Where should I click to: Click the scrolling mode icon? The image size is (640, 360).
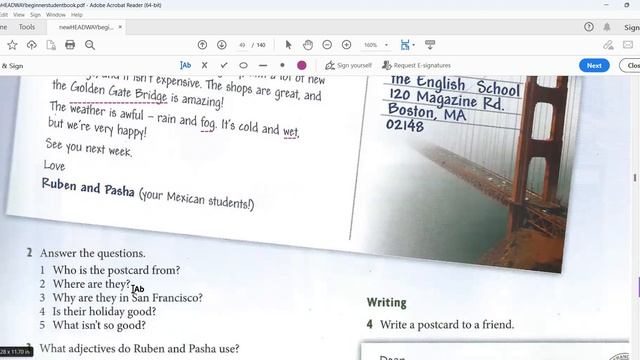click(430, 45)
